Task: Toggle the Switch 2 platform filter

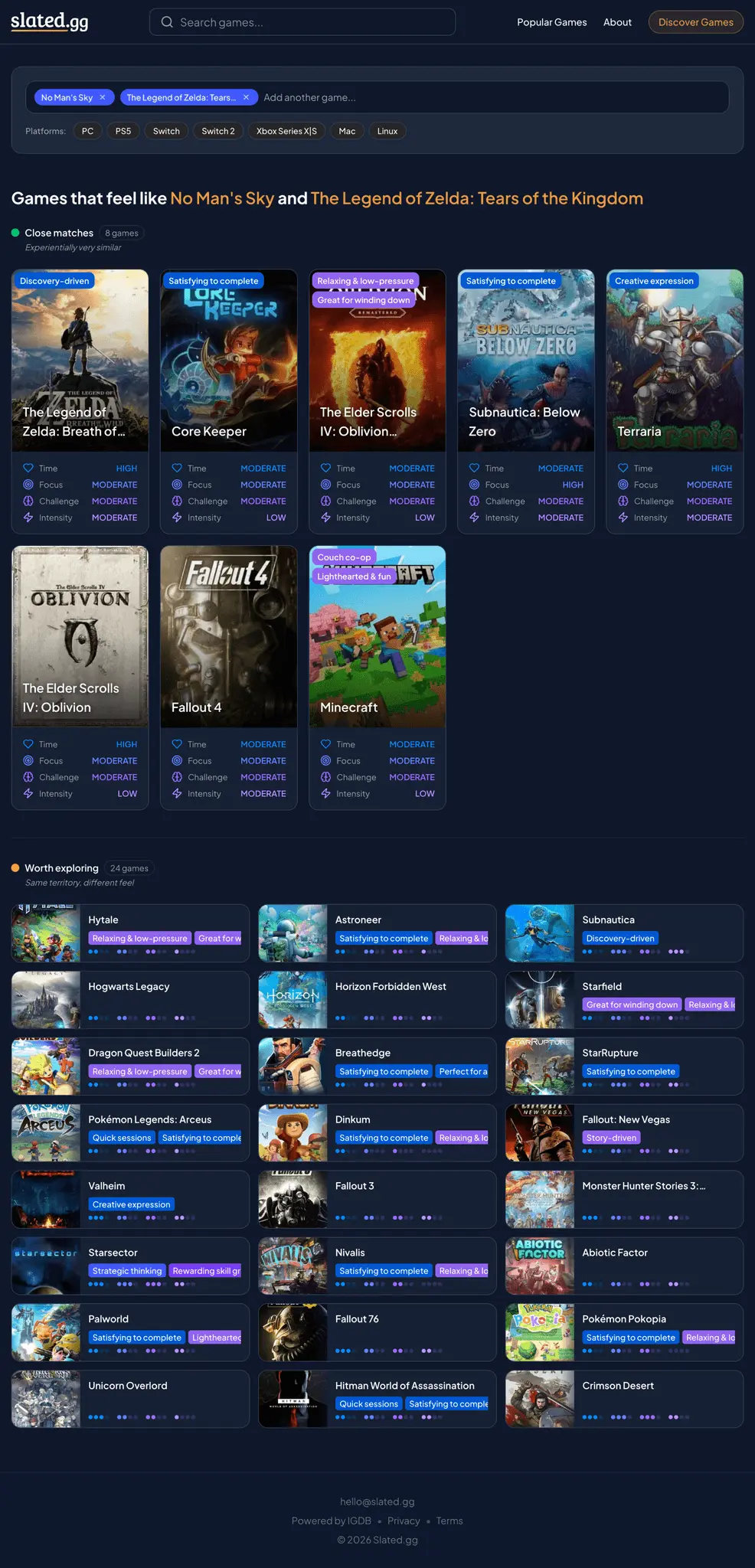Action: (218, 131)
